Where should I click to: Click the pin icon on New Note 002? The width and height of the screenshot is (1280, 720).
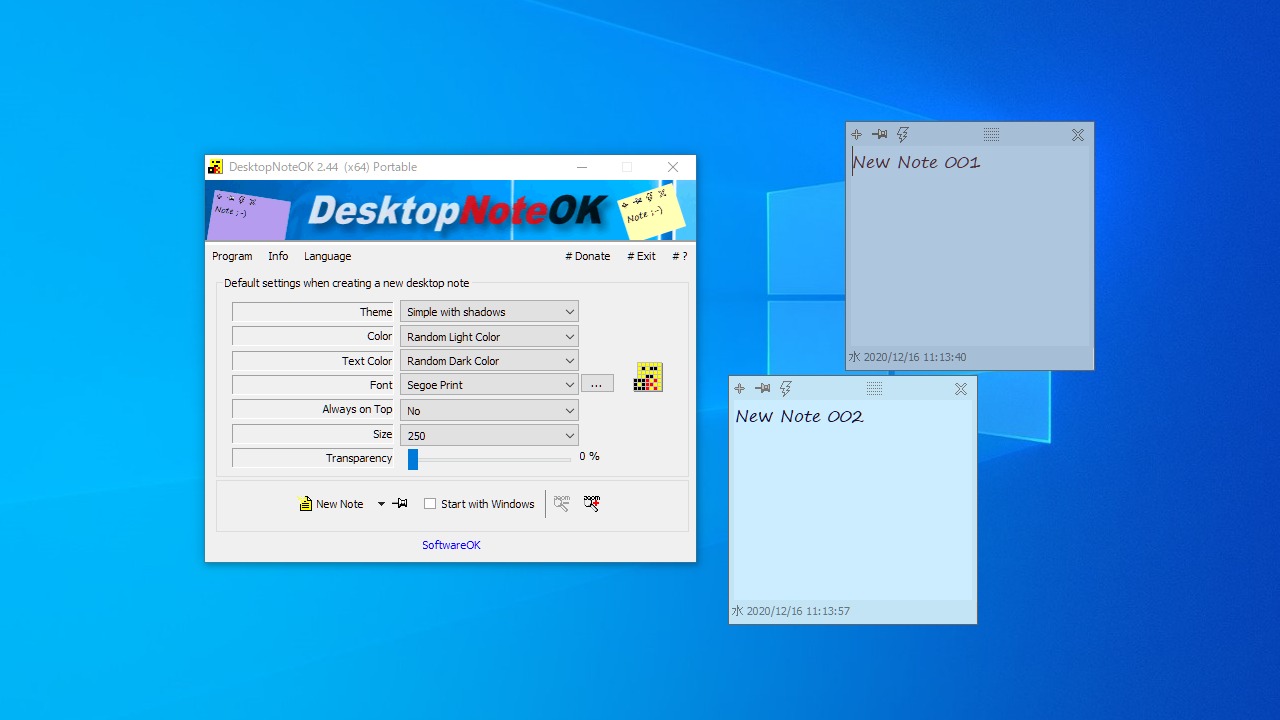click(762, 389)
